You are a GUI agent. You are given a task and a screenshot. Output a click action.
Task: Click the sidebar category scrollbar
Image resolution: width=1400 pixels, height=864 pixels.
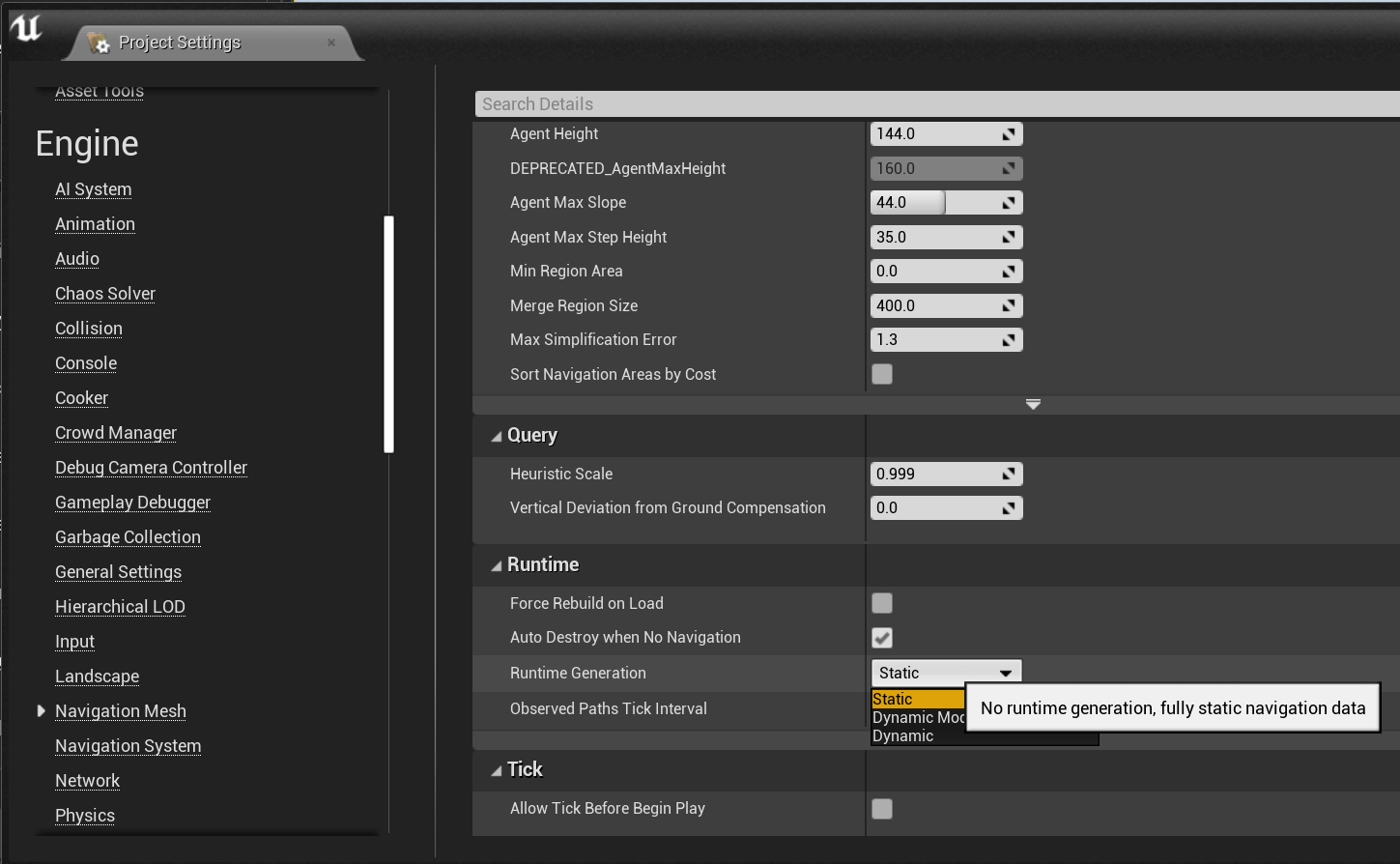point(389,334)
